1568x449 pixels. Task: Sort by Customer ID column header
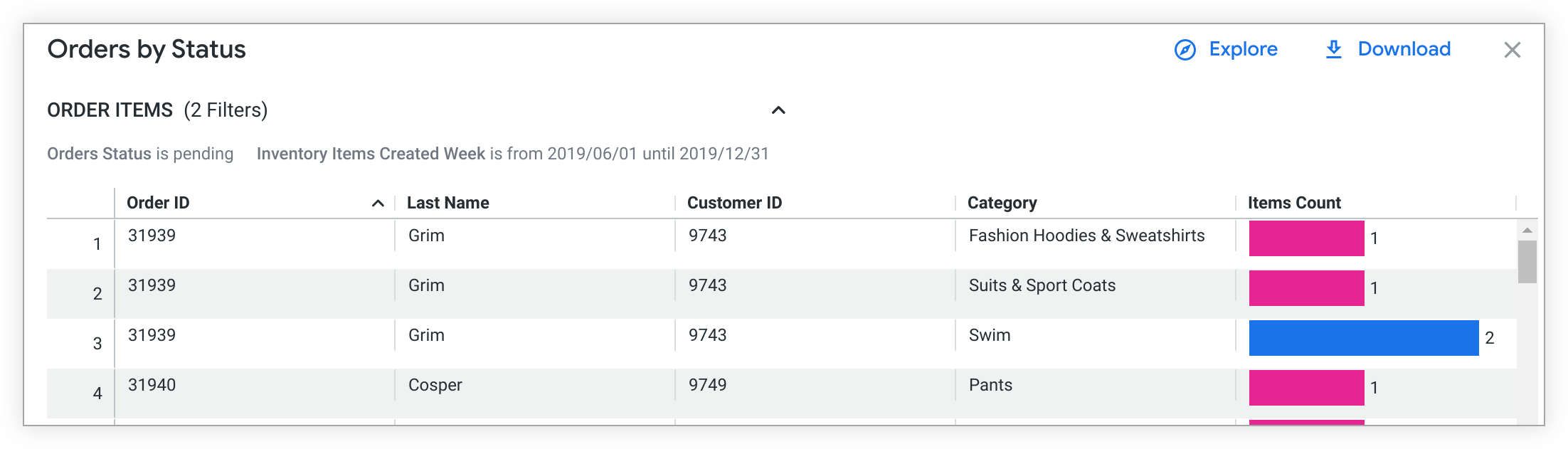[x=734, y=203]
